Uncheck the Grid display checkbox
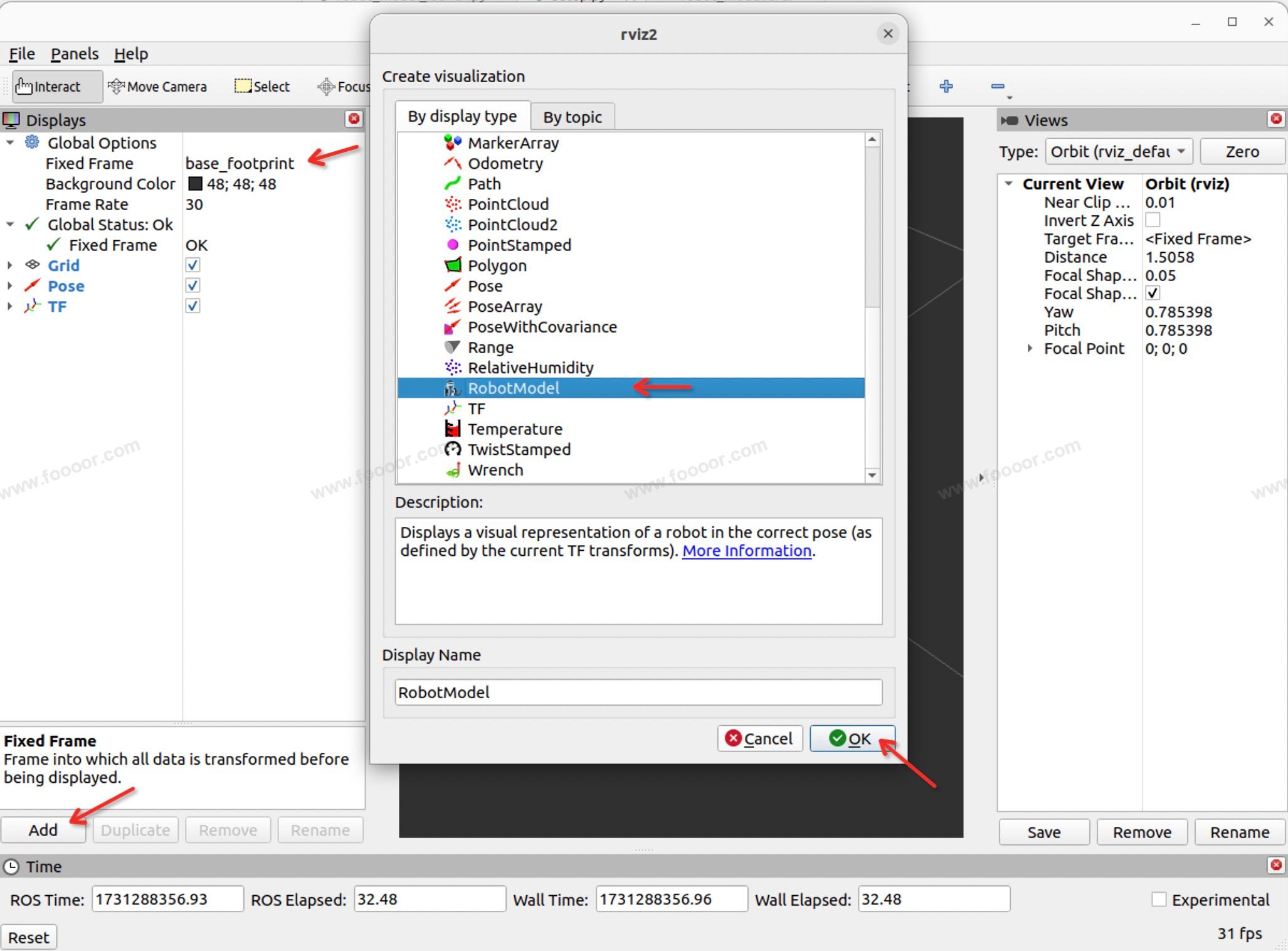 (193, 265)
